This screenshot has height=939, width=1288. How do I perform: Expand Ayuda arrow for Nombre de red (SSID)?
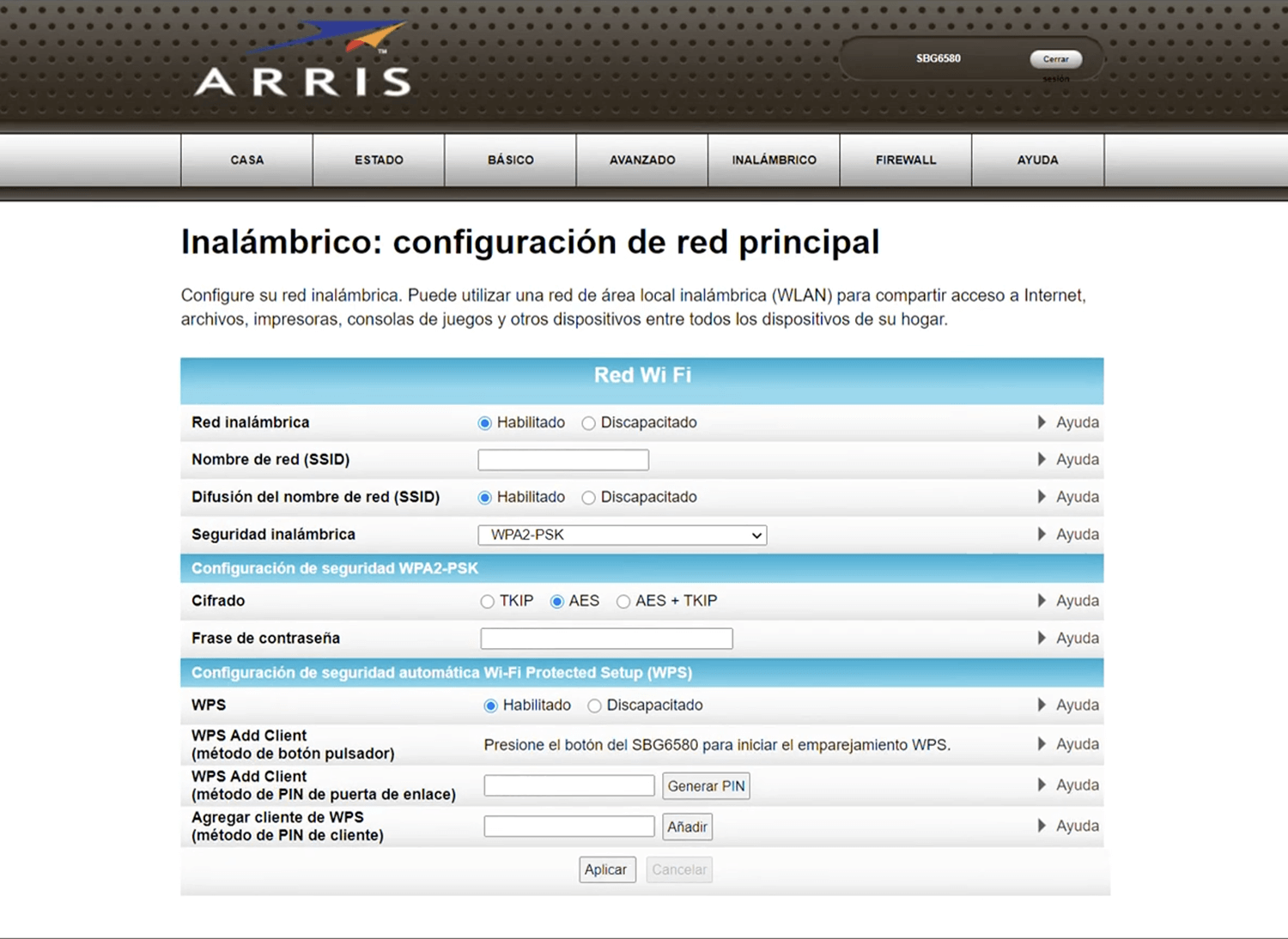point(1042,459)
